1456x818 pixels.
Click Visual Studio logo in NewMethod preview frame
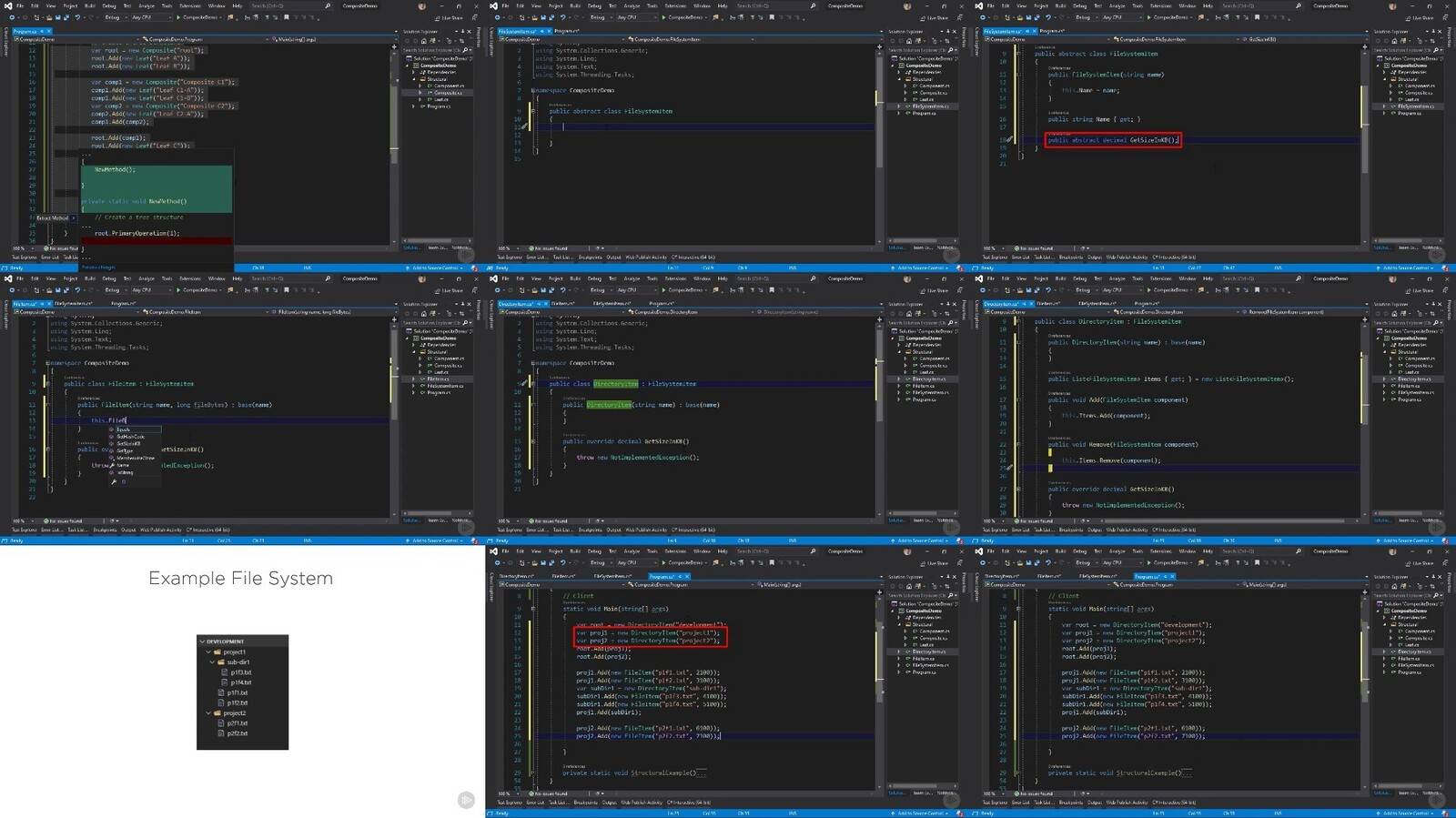[x=8, y=5]
